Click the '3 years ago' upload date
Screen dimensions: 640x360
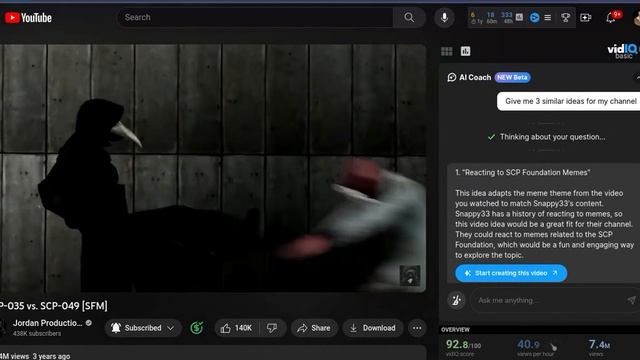tap(51, 356)
